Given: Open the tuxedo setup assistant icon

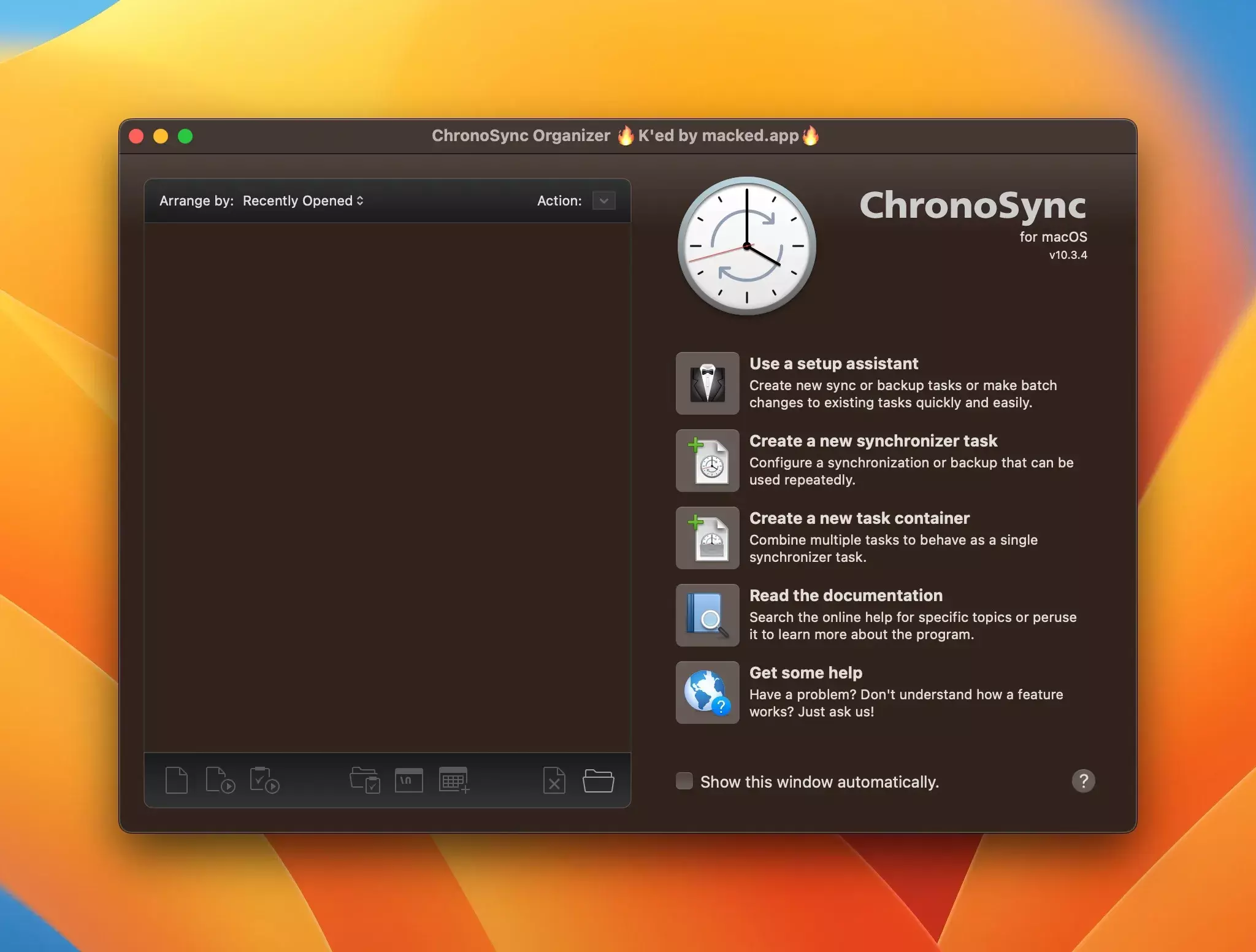Looking at the screenshot, I should 707,383.
